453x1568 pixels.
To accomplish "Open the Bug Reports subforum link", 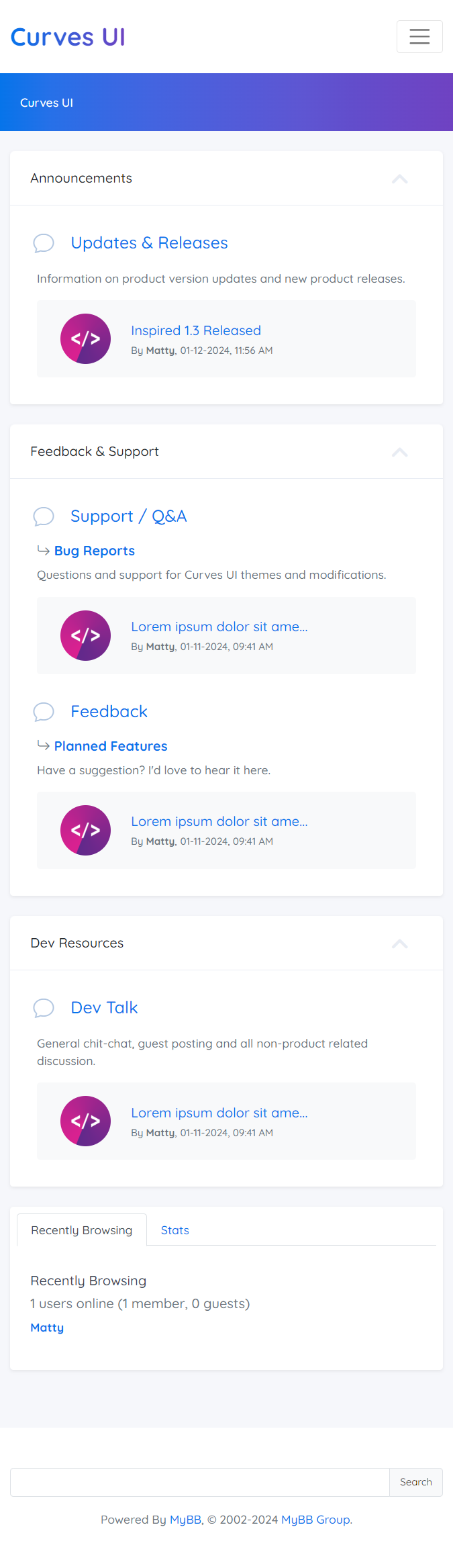I will pyautogui.click(x=95, y=551).
